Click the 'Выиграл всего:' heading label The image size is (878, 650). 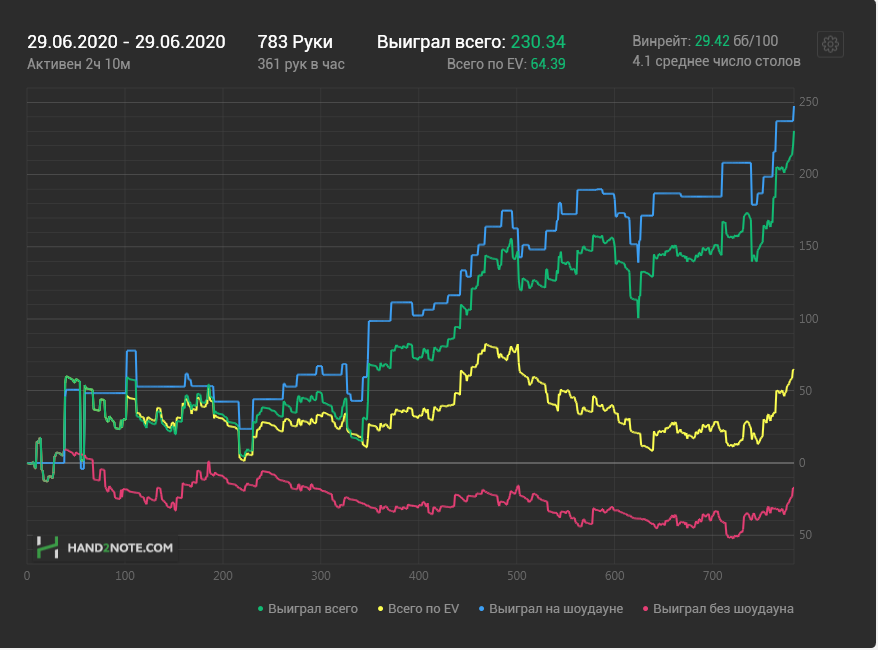[441, 42]
